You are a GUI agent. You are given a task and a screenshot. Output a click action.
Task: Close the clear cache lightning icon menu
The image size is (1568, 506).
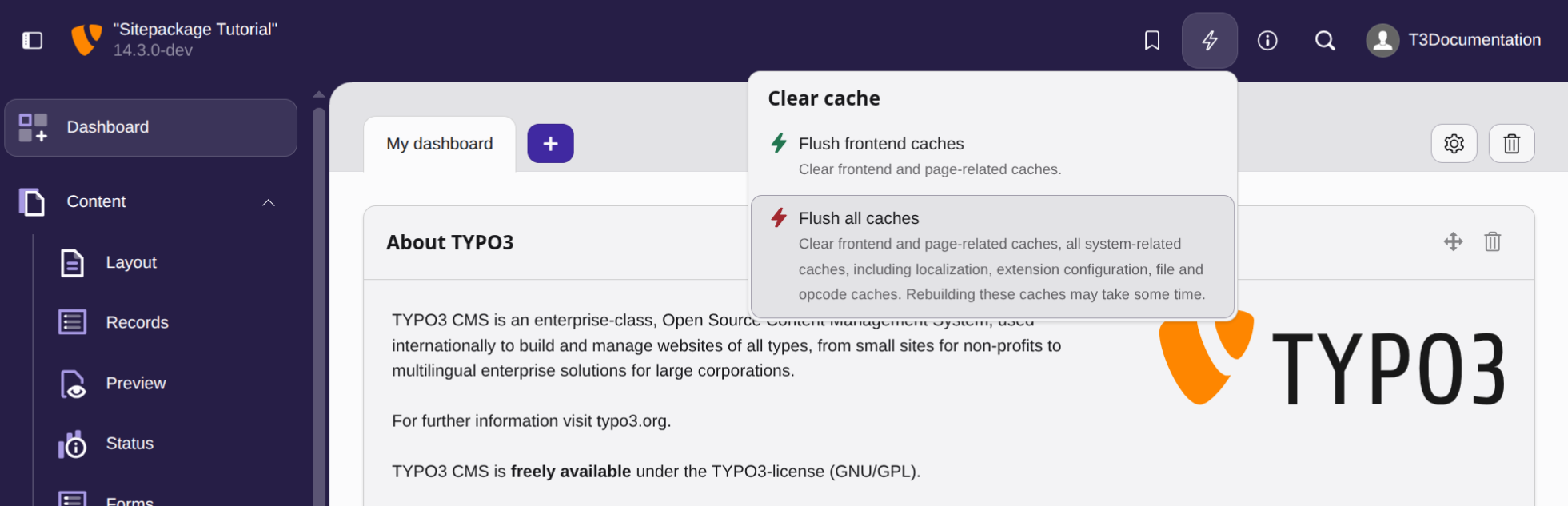[x=1209, y=40]
